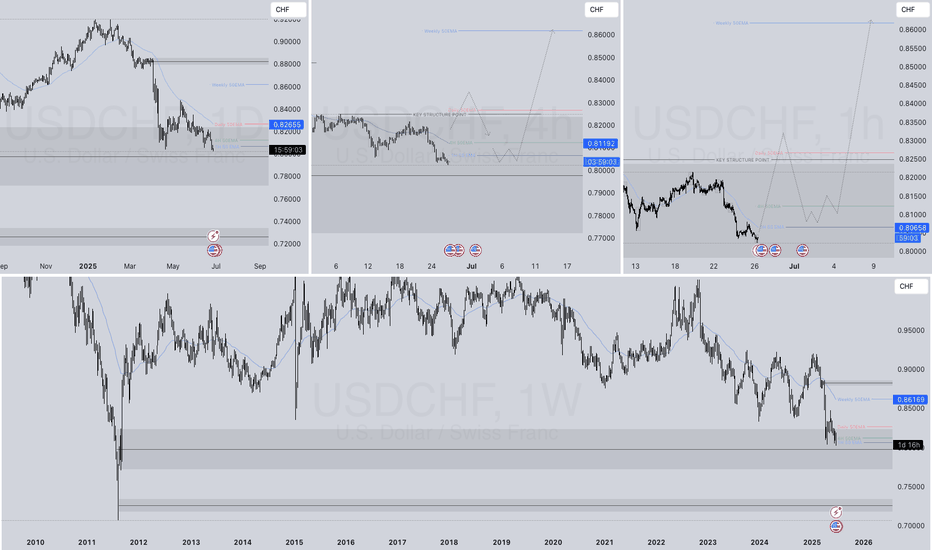Click the US flag economic event icon on 1D chart
Screen dimensions: 932x550
click(213, 250)
